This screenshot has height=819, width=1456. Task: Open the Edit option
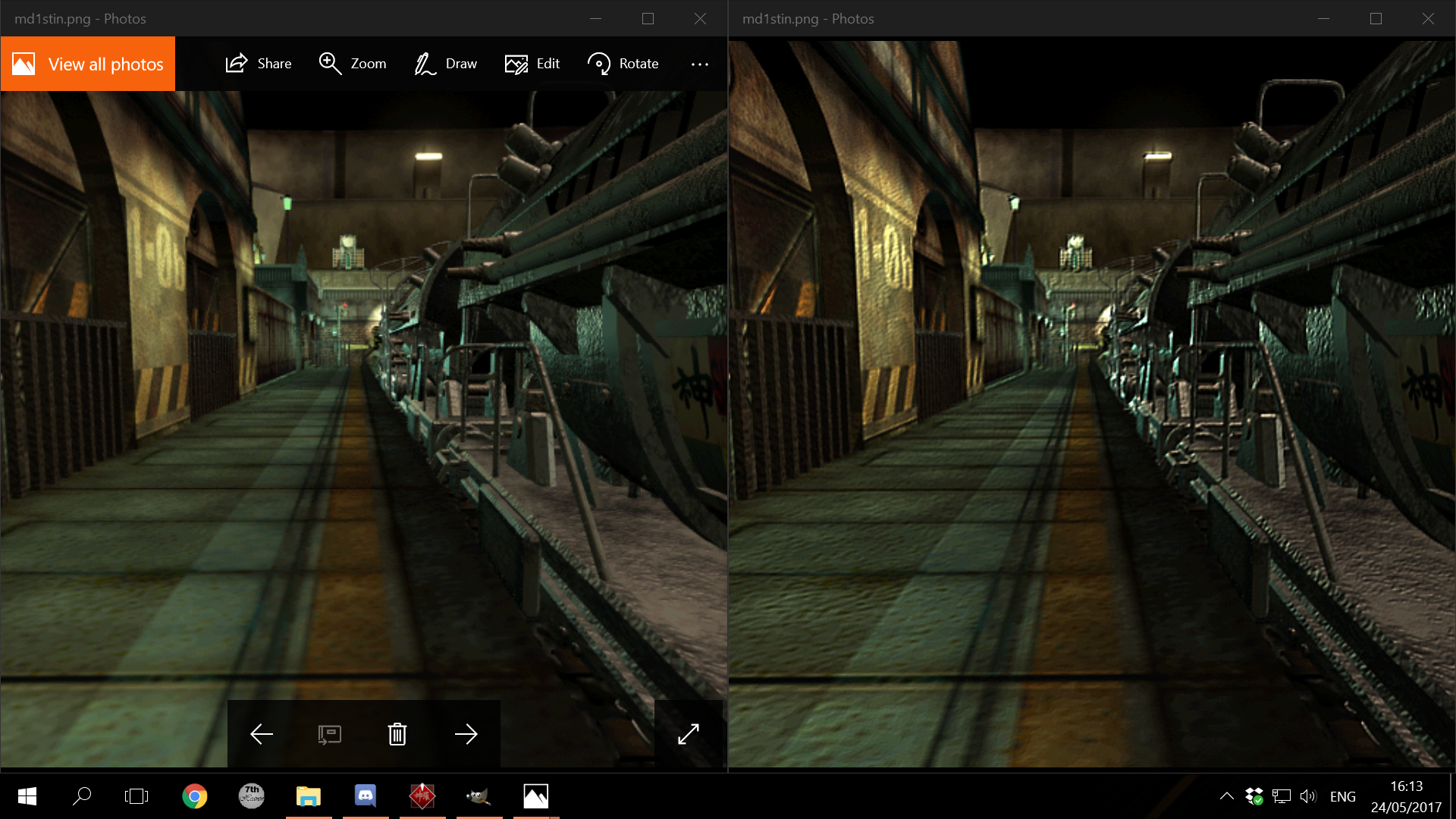click(x=532, y=64)
